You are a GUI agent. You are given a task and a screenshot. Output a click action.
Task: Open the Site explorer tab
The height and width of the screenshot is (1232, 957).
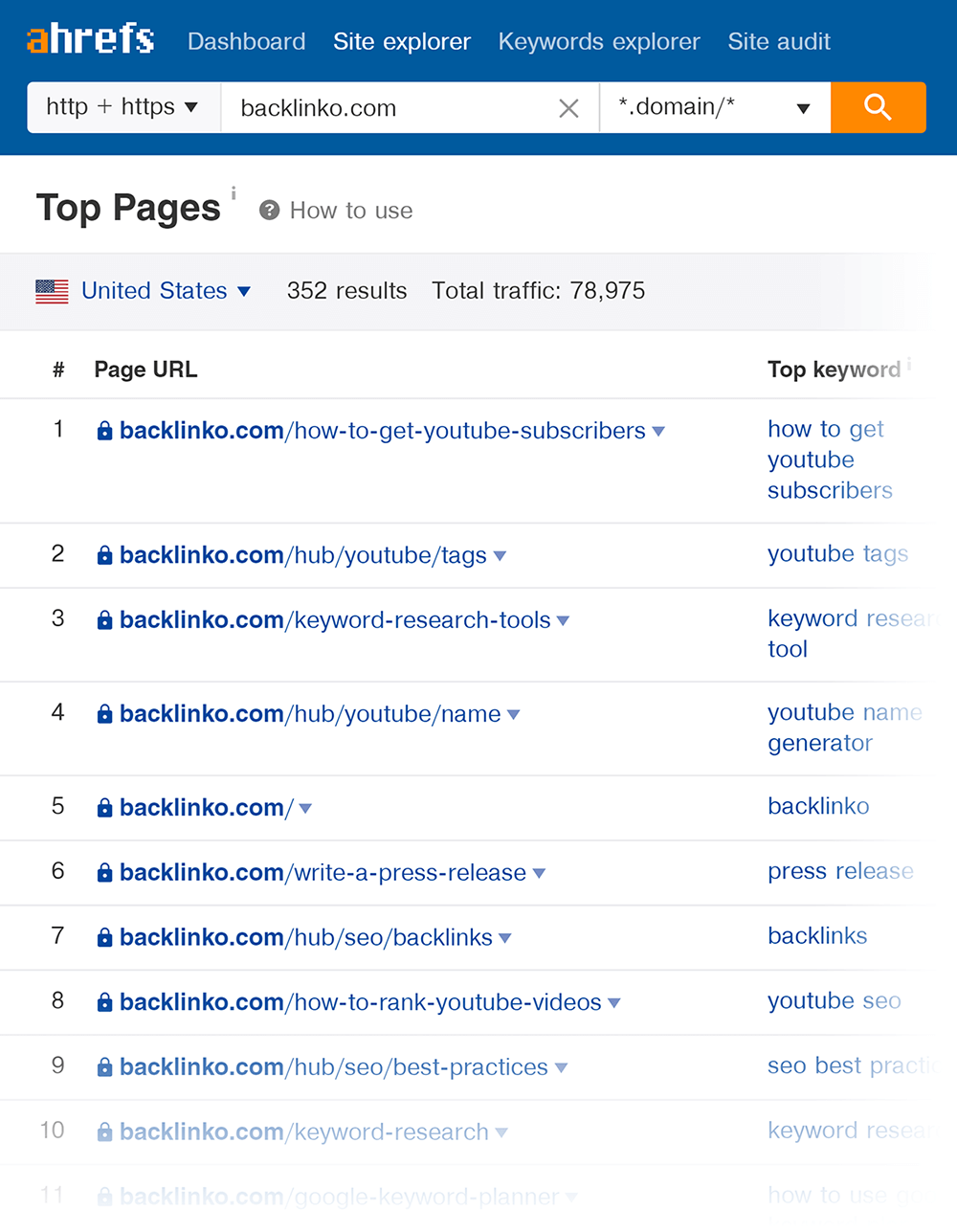click(x=402, y=41)
